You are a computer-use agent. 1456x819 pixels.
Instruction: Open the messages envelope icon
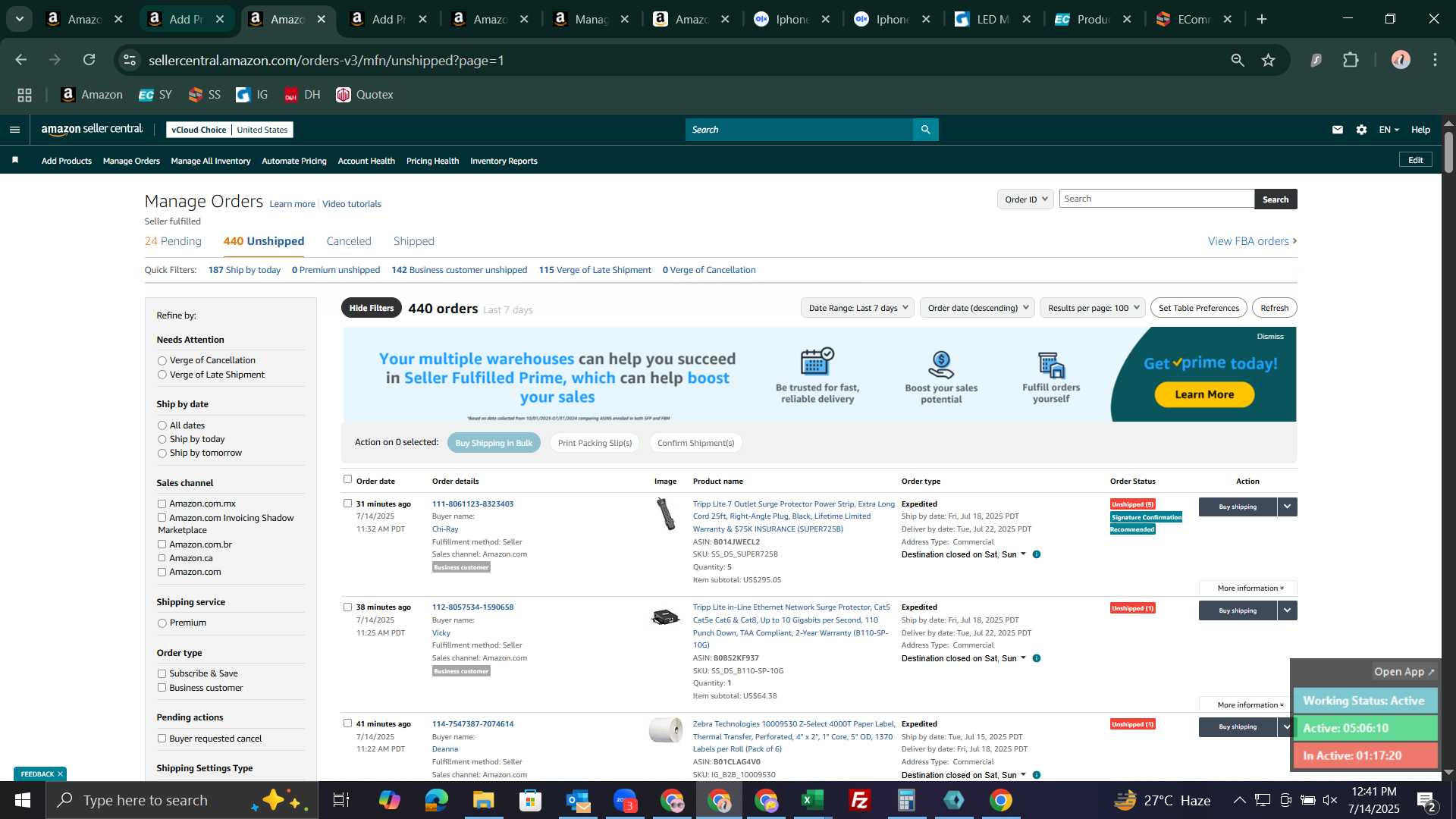click(x=1338, y=130)
